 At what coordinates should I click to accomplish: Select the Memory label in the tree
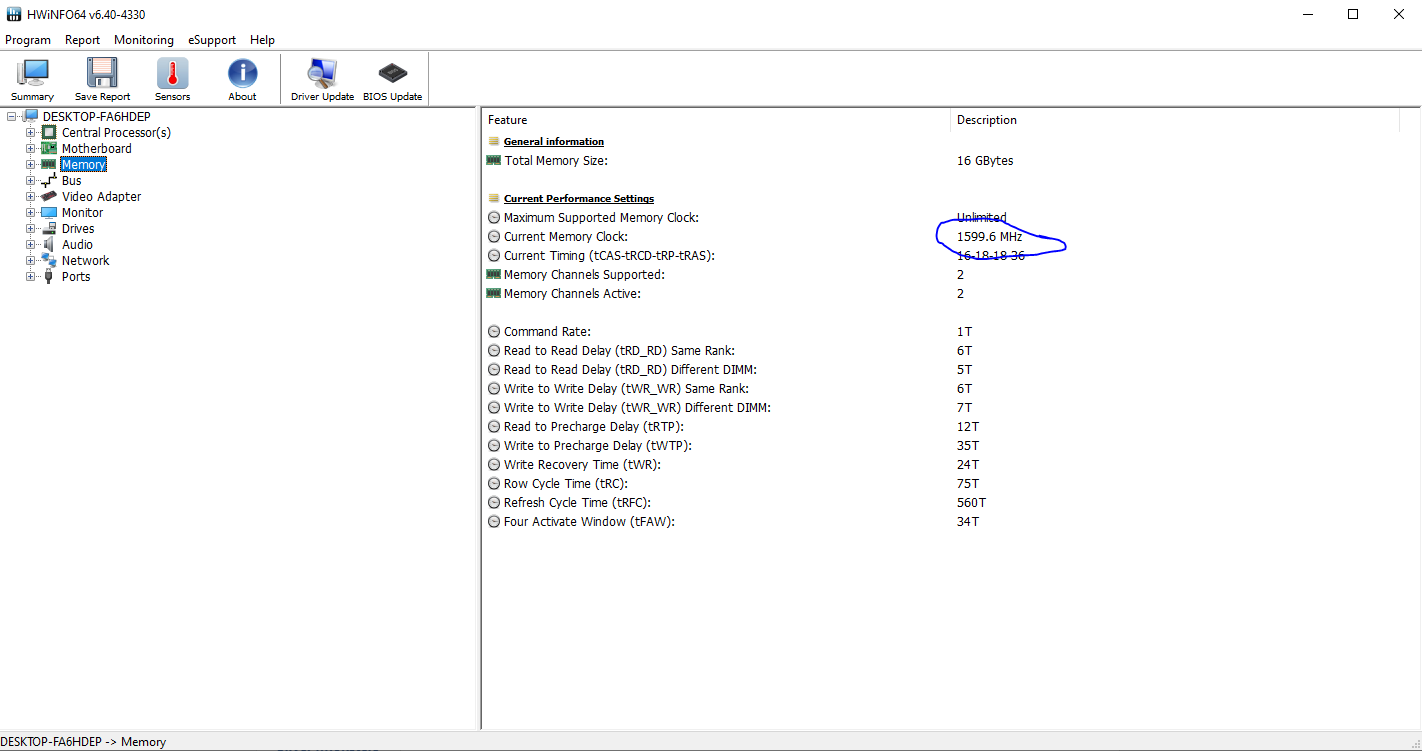pyautogui.click(x=83, y=164)
